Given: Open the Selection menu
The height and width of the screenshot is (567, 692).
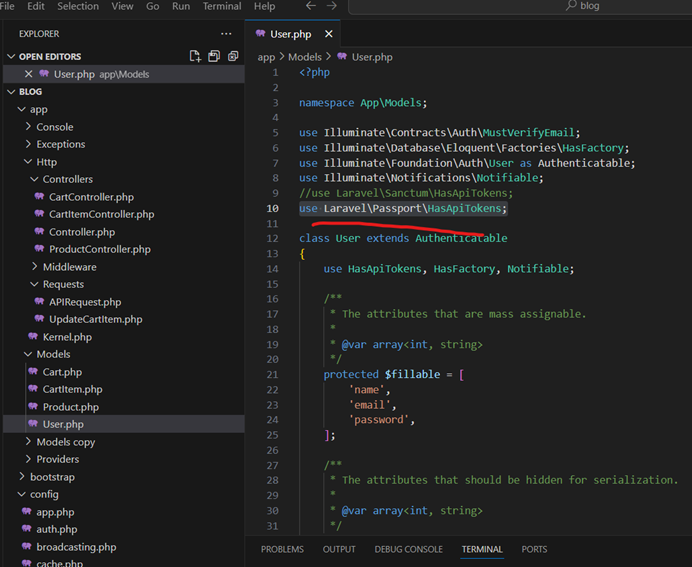Looking at the screenshot, I should tap(78, 6).
